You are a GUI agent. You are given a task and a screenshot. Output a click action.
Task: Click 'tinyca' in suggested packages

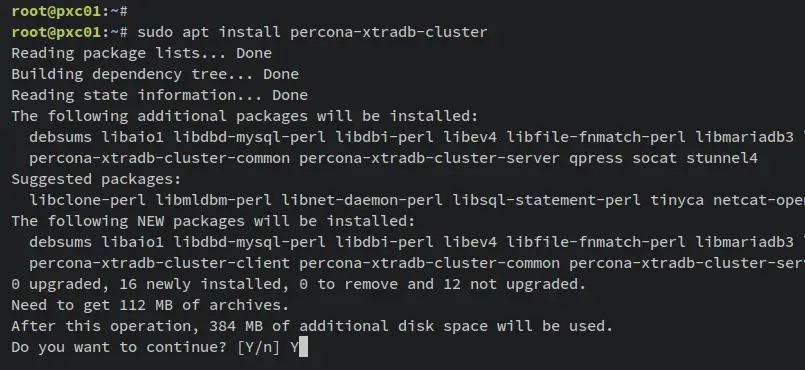(x=677, y=200)
